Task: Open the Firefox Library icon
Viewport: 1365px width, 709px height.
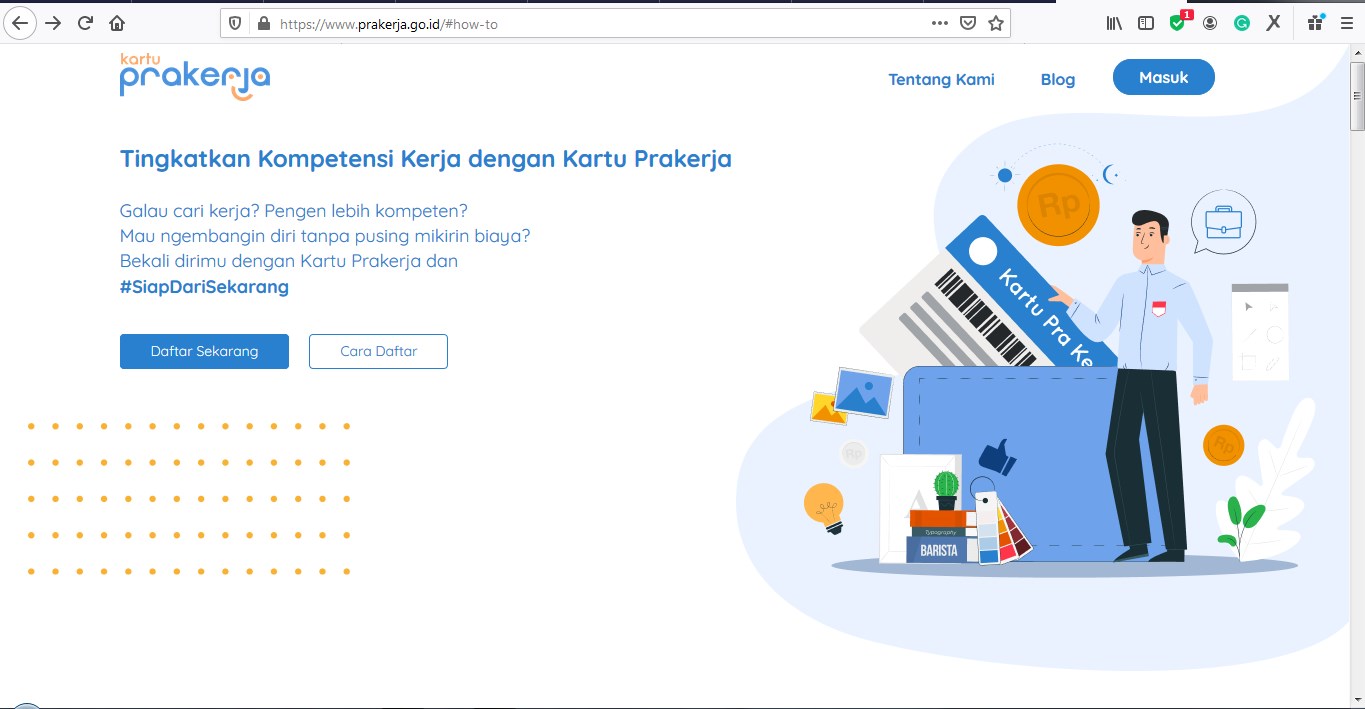Action: pyautogui.click(x=1114, y=23)
